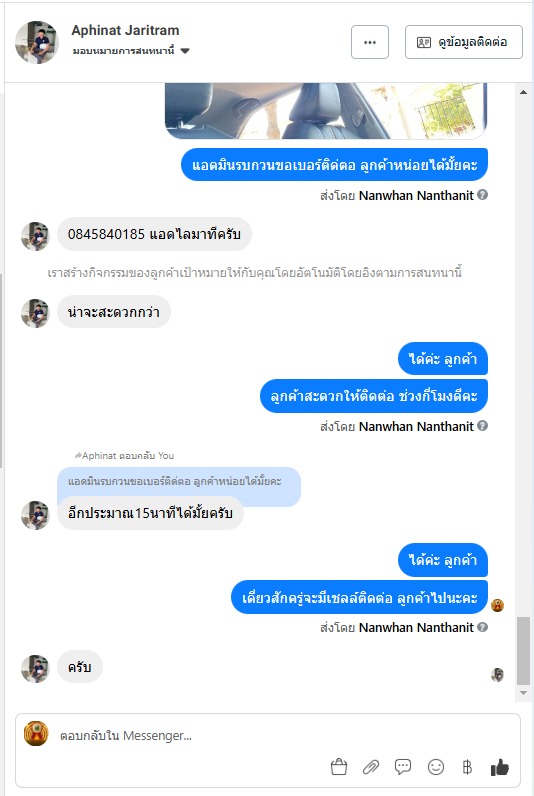534x796 pixels.
Task: Click the quoted reply message preview
Action: coord(179,482)
